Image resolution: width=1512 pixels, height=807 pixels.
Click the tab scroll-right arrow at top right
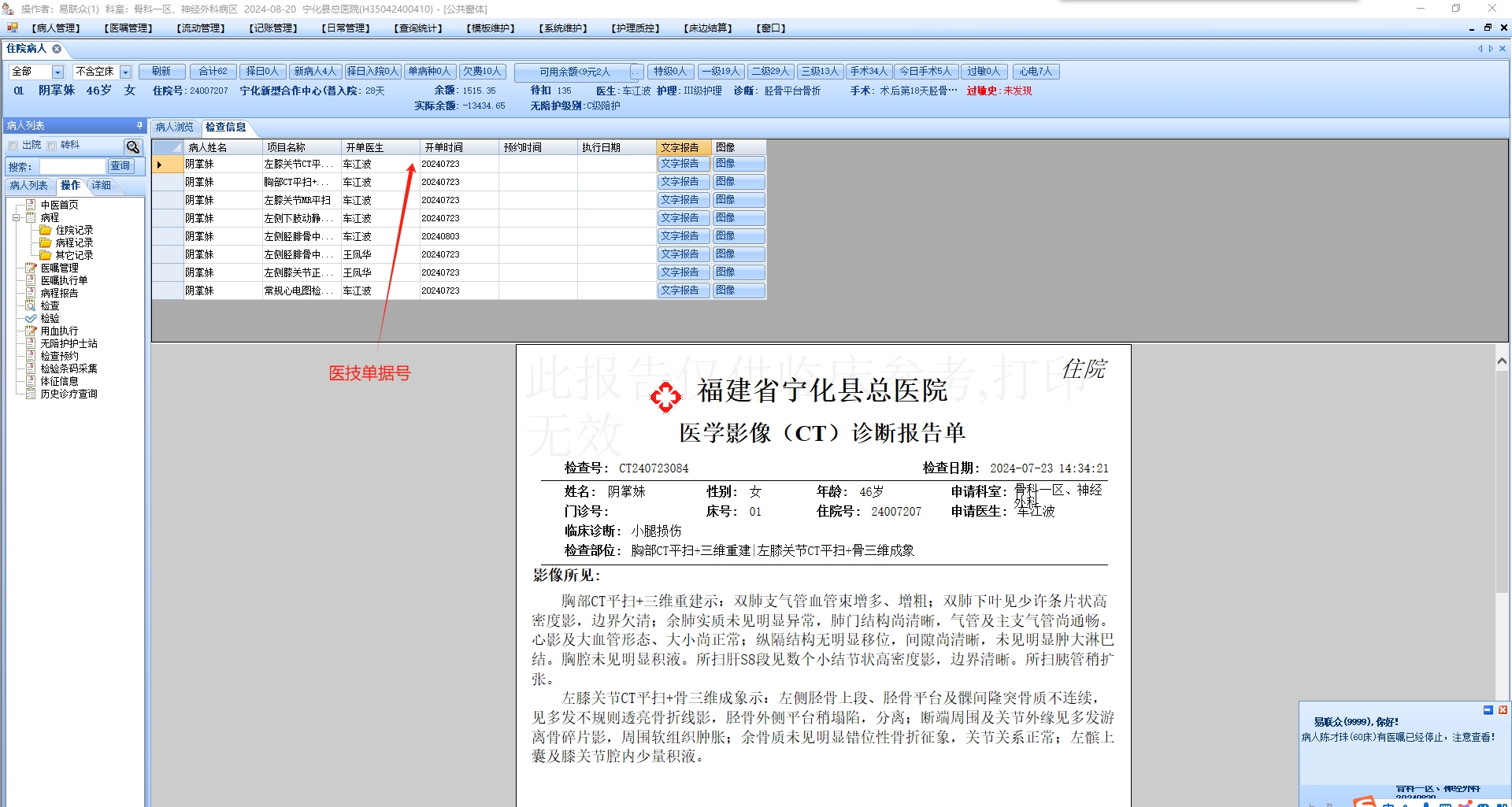(1491, 49)
